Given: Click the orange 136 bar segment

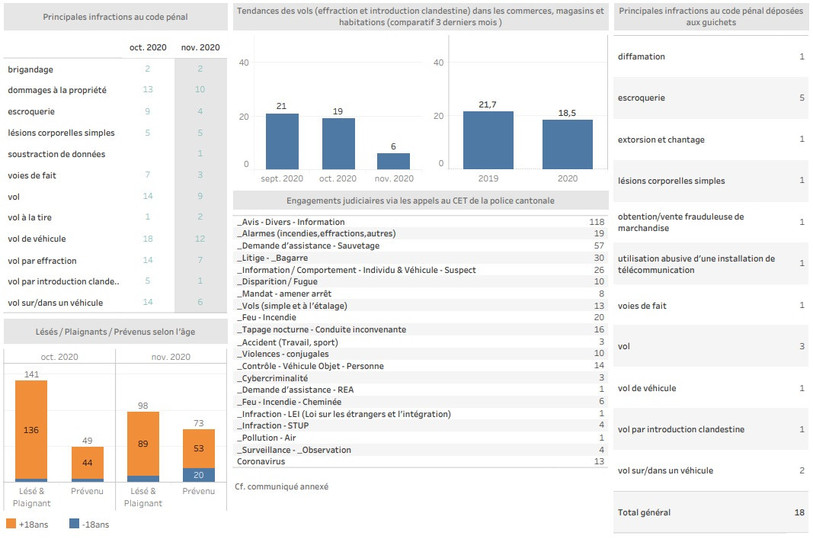Looking at the screenshot, I should tap(31, 430).
